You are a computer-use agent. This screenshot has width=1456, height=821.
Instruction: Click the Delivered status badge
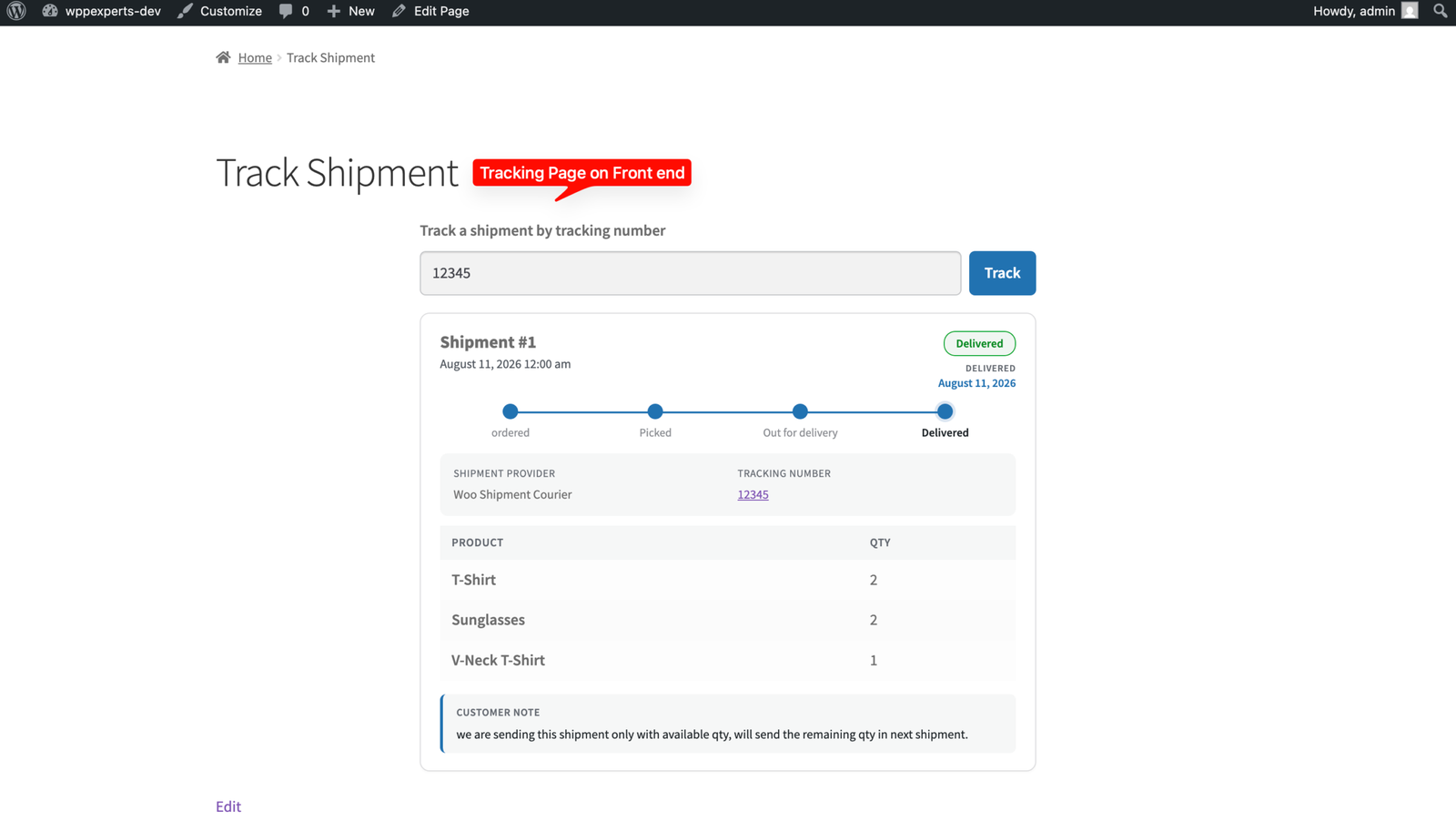pyautogui.click(x=979, y=343)
